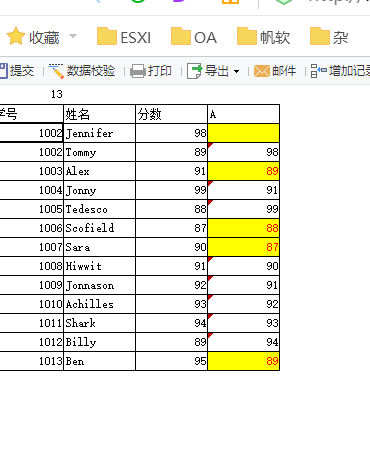The image size is (370, 453).
Task: Open the 帆软 bookmark folder
Action: click(263, 37)
